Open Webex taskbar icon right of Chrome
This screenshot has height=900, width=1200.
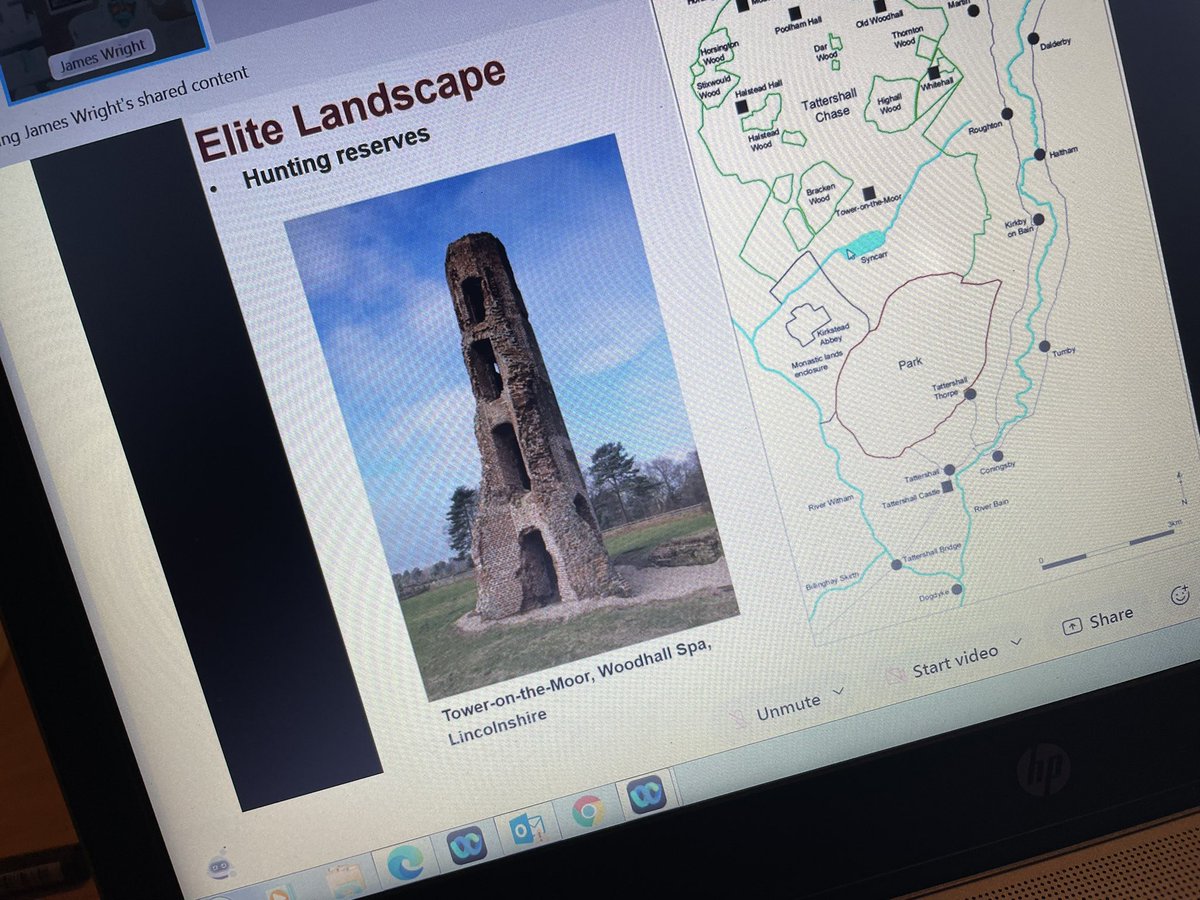click(647, 795)
